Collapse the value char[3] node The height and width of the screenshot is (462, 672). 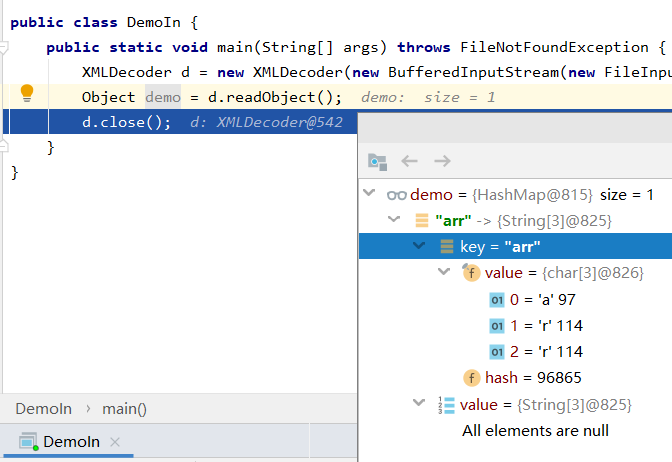(445, 273)
